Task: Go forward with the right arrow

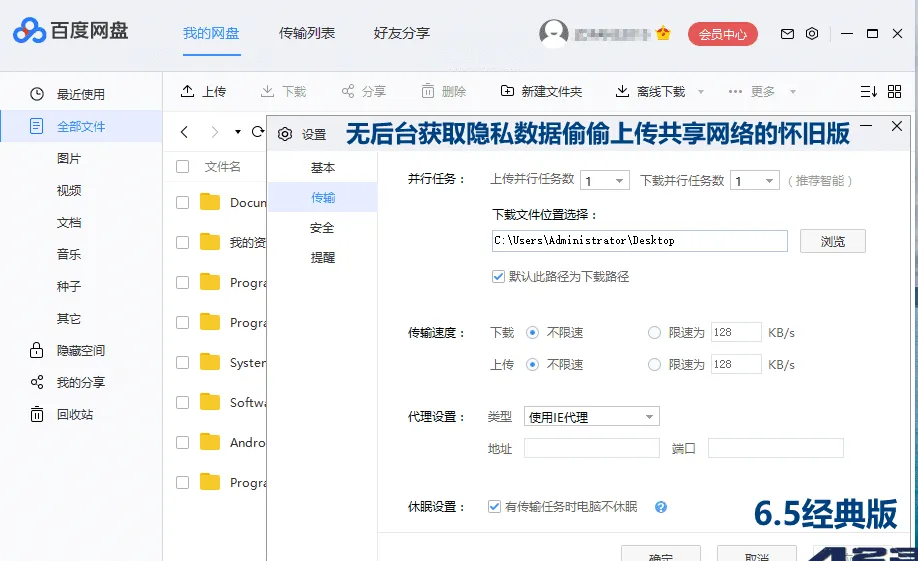Action: pos(215,132)
